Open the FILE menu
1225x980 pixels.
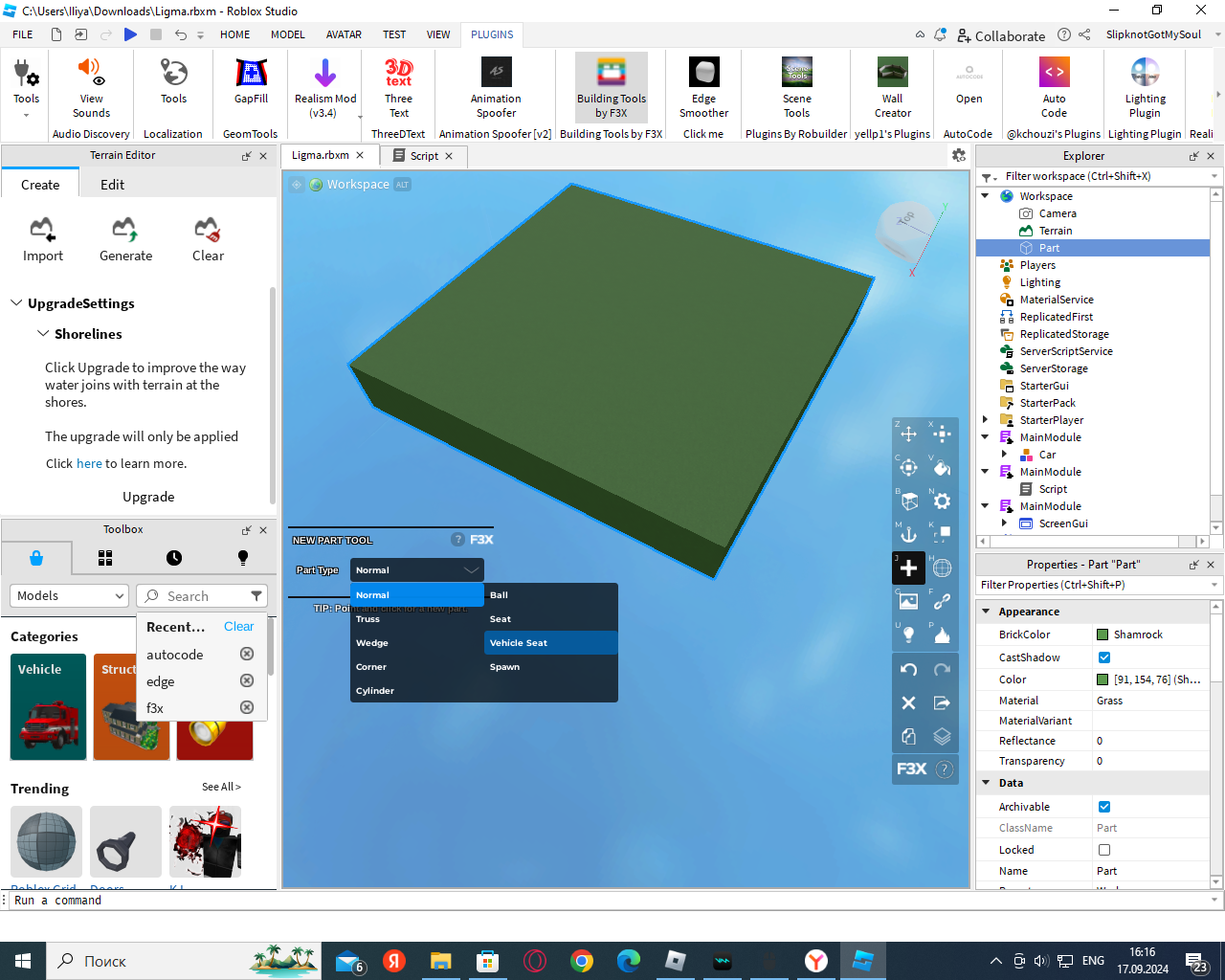point(23,34)
